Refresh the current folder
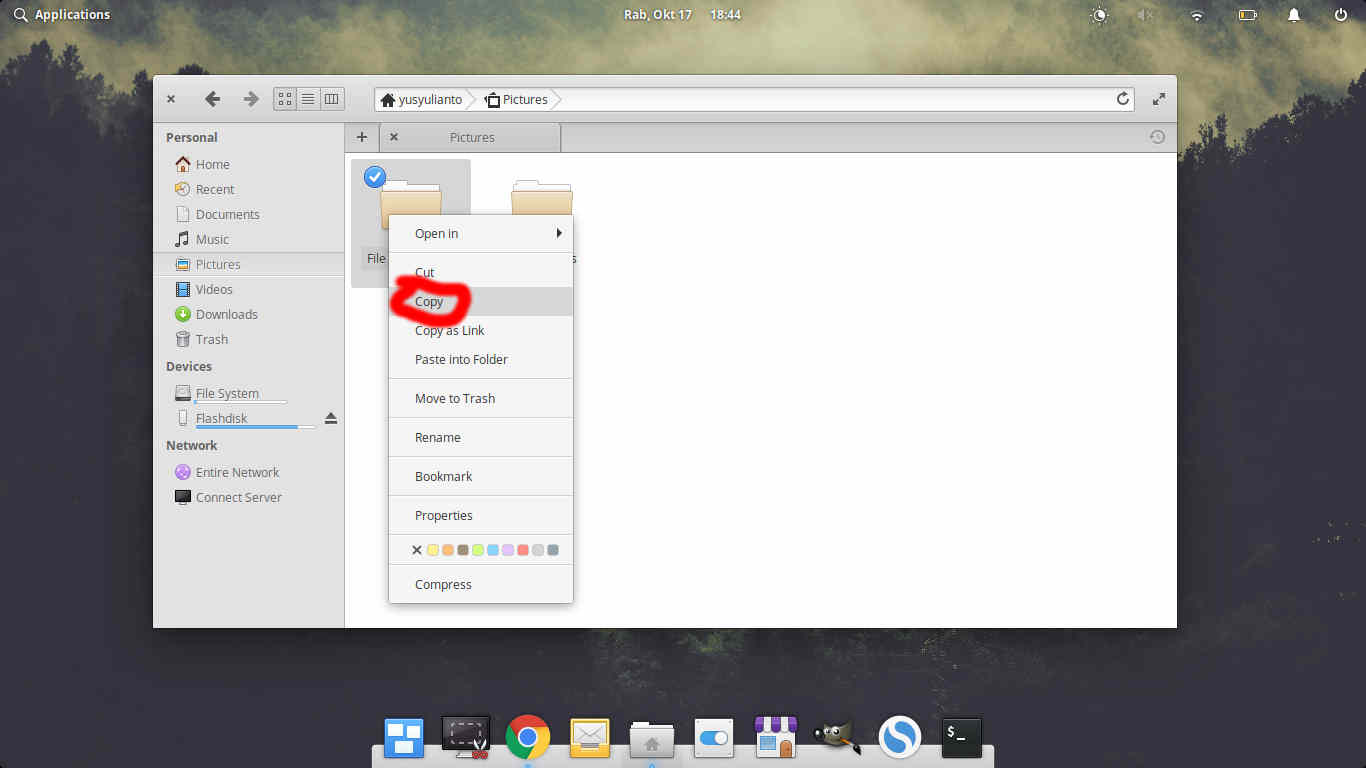This screenshot has width=1366, height=768. (1123, 99)
